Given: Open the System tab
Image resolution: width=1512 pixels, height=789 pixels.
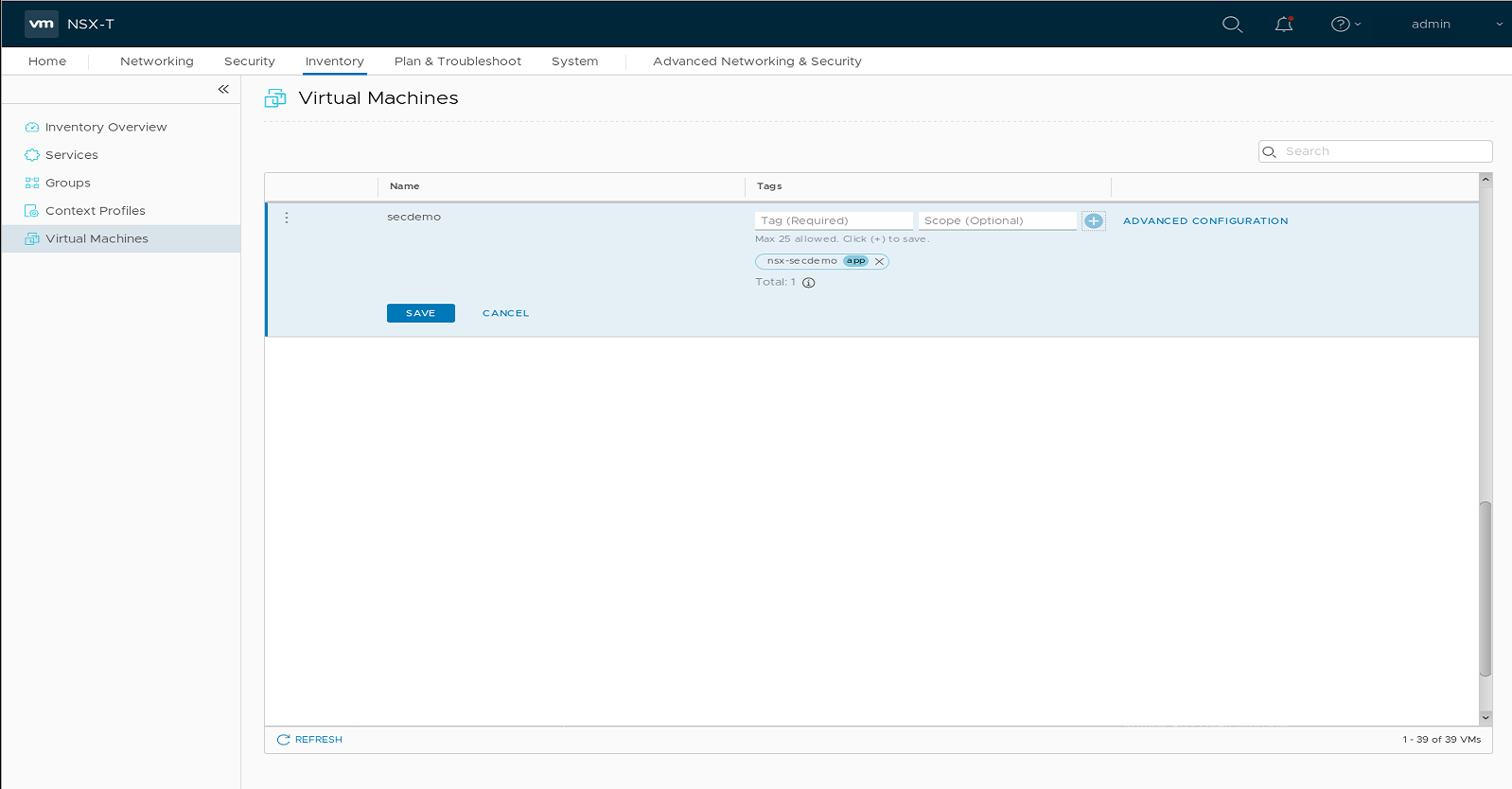Looking at the screenshot, I should click(575, 61).
